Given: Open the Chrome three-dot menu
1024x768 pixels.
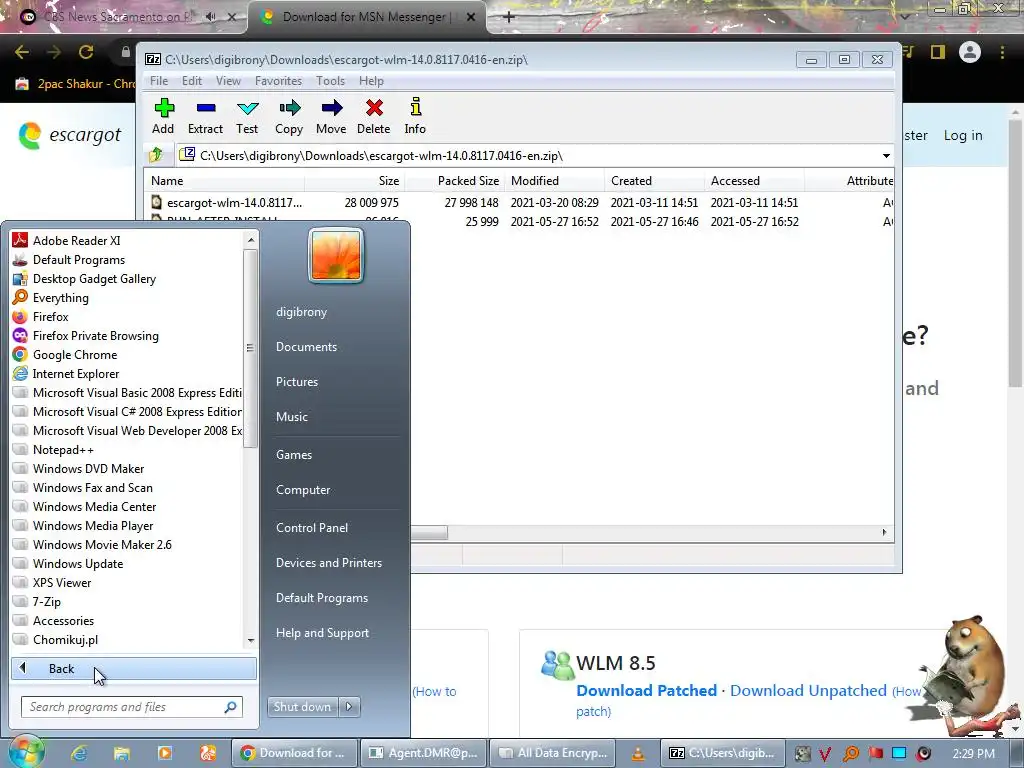Looking at the screenshot, I should (1002, 52).
